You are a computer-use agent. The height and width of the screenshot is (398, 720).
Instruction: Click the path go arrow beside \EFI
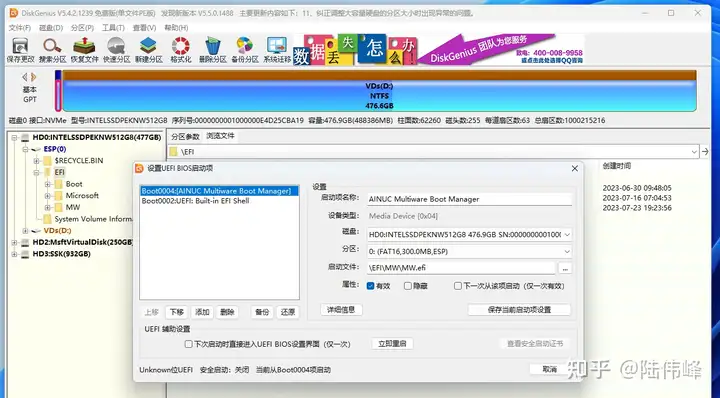[x=705, y=151]
